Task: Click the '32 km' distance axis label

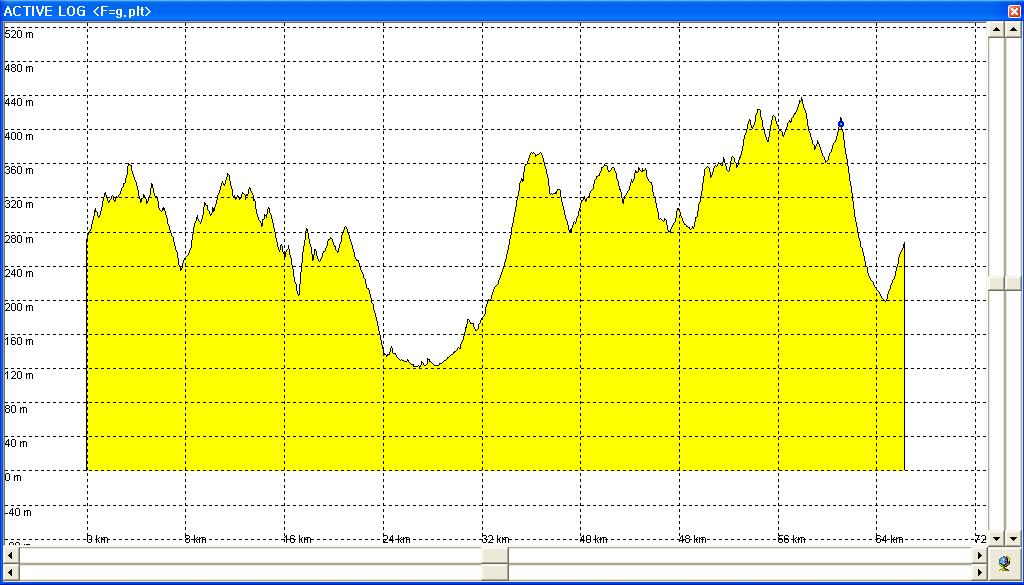Action: 495,539
